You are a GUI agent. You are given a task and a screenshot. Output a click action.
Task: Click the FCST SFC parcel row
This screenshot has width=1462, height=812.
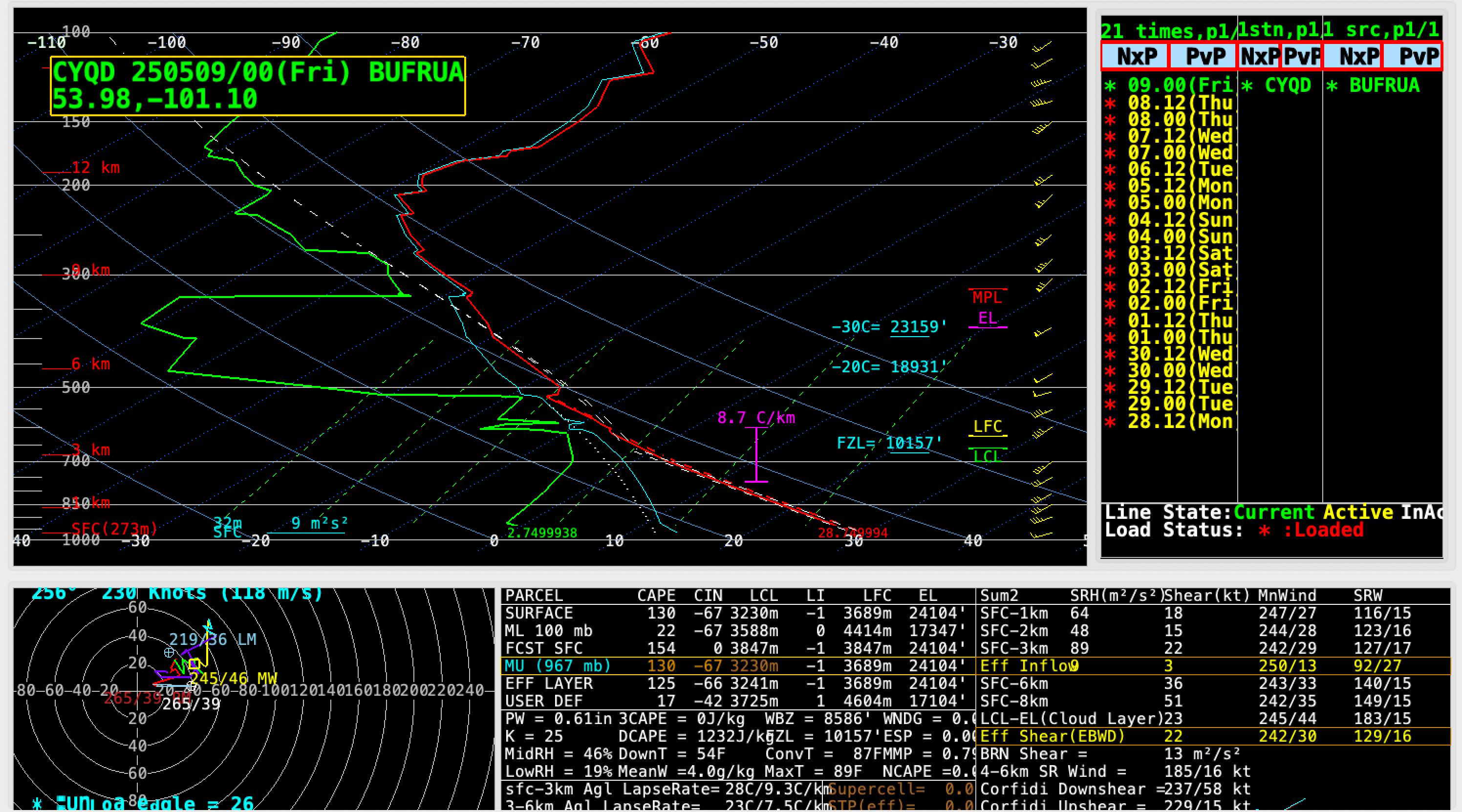click(737, 649)
